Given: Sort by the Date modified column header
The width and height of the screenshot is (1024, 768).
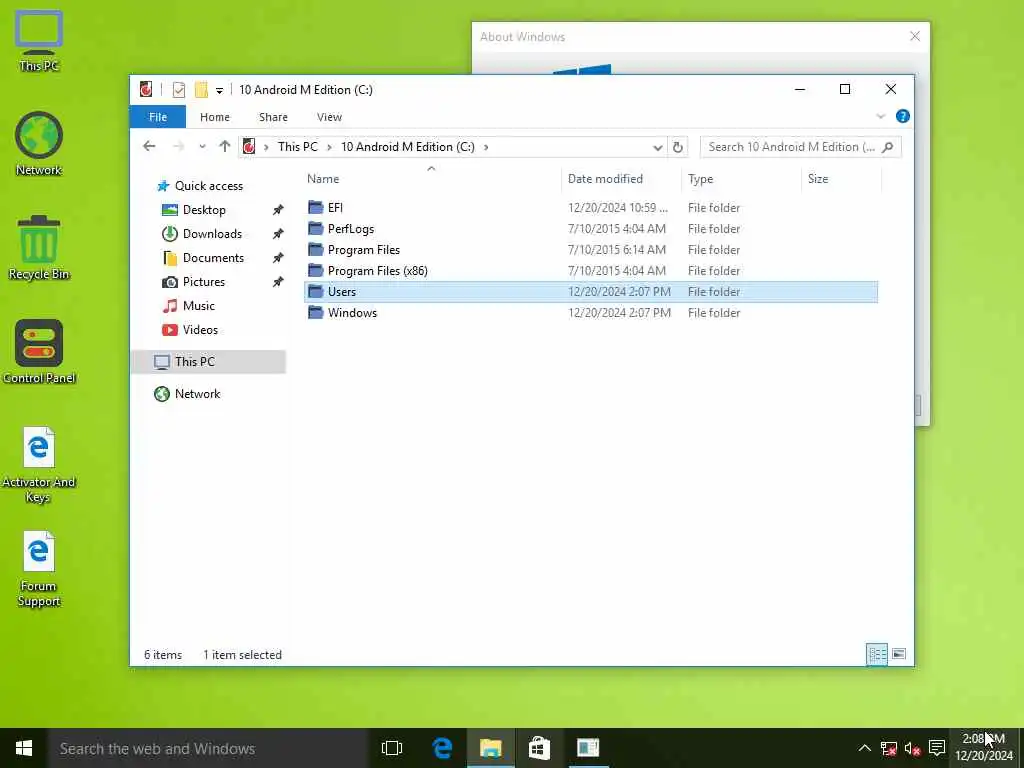Looking at the screenshot, I should (621, 179).
